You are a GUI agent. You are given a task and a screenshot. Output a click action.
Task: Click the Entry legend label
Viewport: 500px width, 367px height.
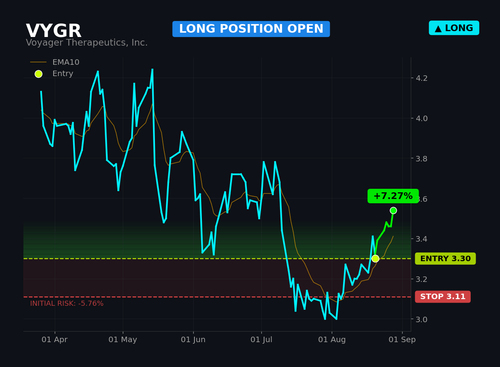[x=63, y=74]
